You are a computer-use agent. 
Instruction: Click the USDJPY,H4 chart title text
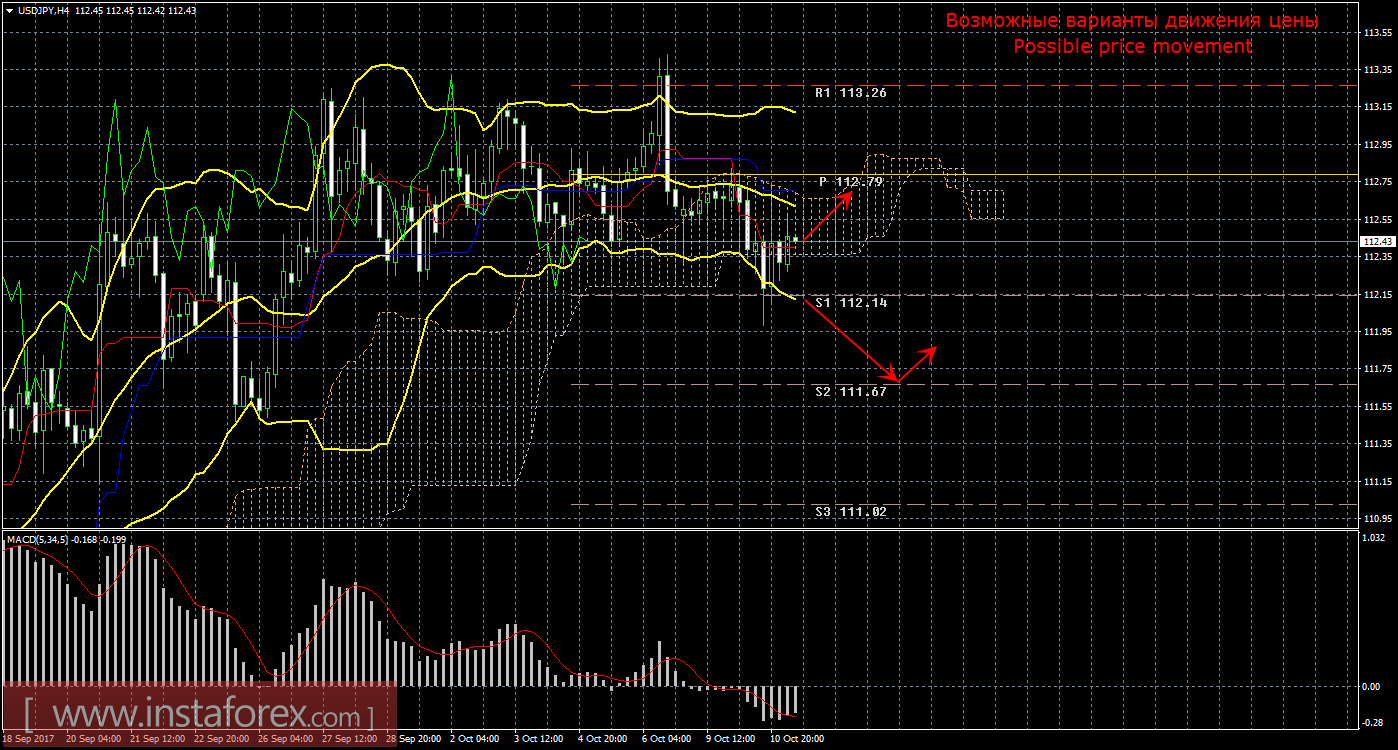pyautogui.click(x=42, y=10)
